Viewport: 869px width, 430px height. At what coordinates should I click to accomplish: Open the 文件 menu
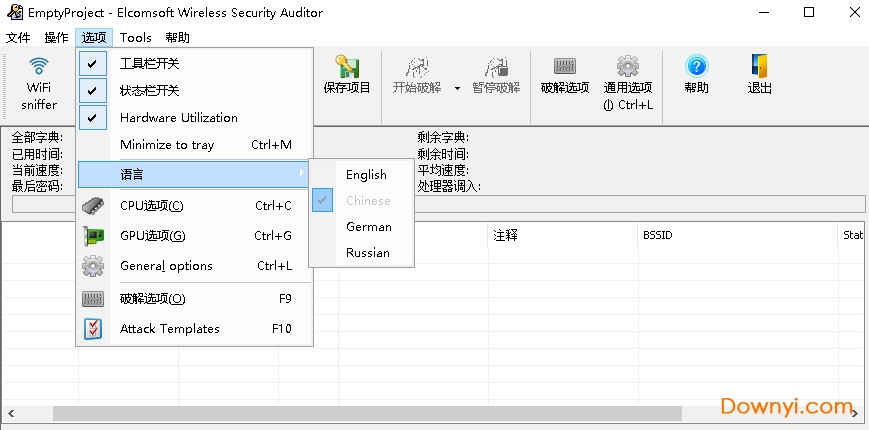click(x=18, y=38)
